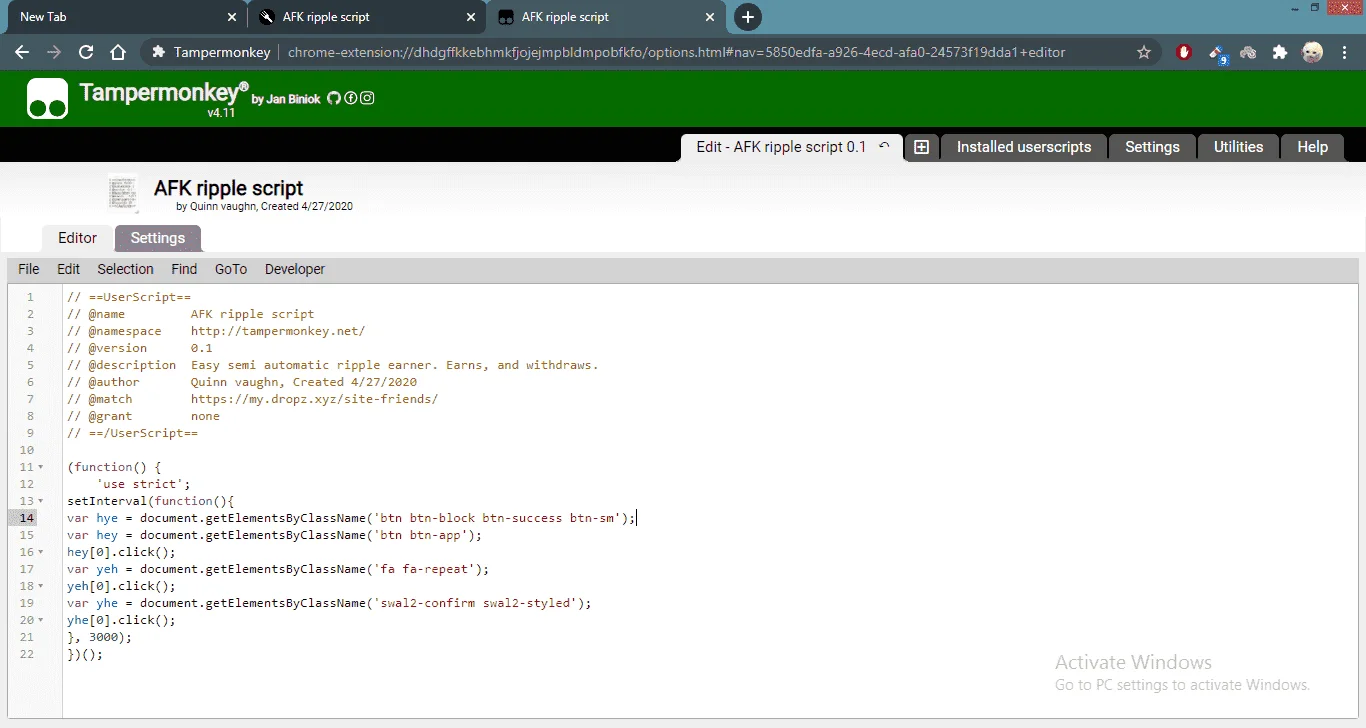1366x728 pixels.
Task: Click the 3000 interval value in code
Action: tap(104, 637)
